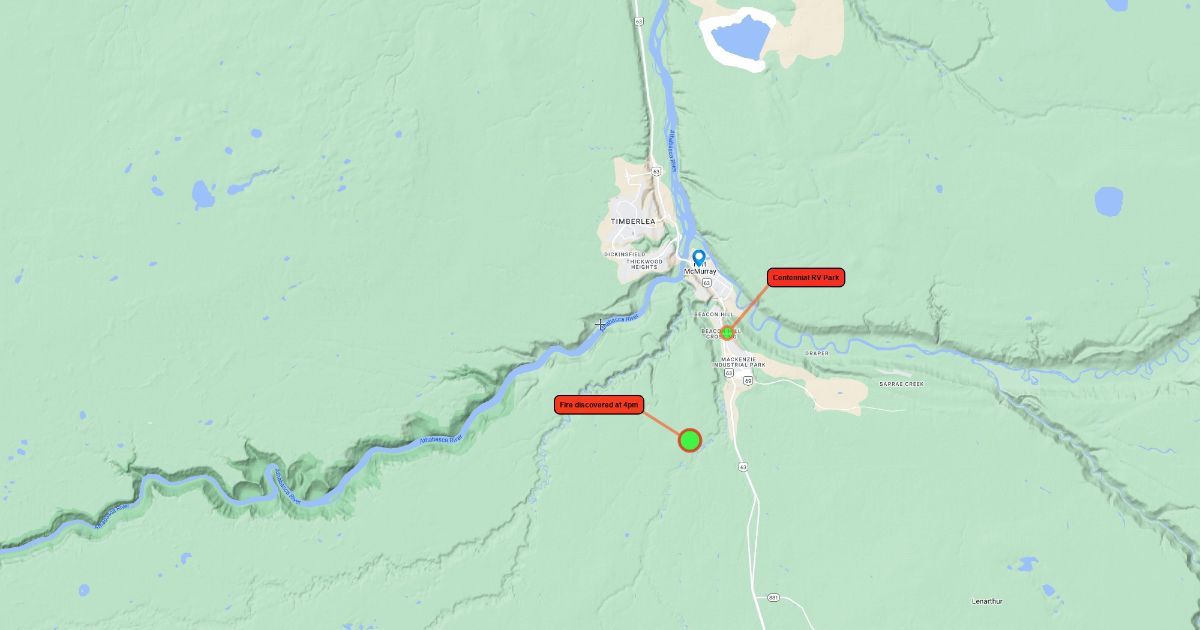The height and width of the screenshot is (630, 1200).
Task: Open the 'Fire discovered at 4pm' label
Action: pyautogui.click(x=599, y=404)
